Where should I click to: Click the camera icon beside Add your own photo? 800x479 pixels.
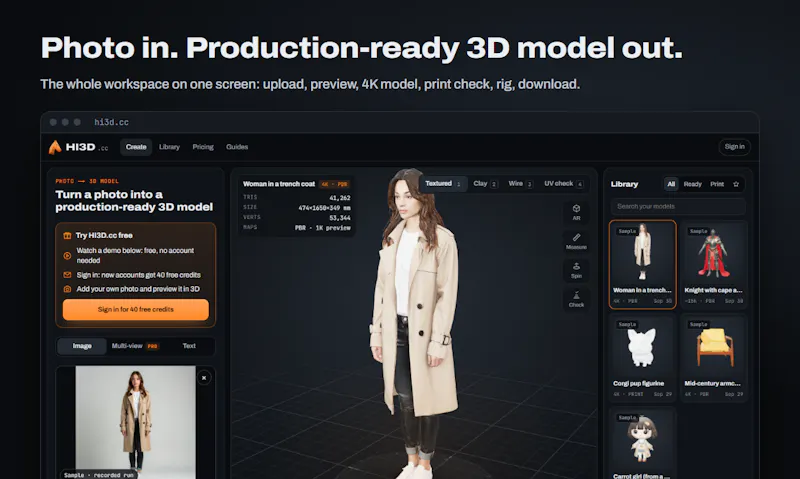click(x=67, y=289)
